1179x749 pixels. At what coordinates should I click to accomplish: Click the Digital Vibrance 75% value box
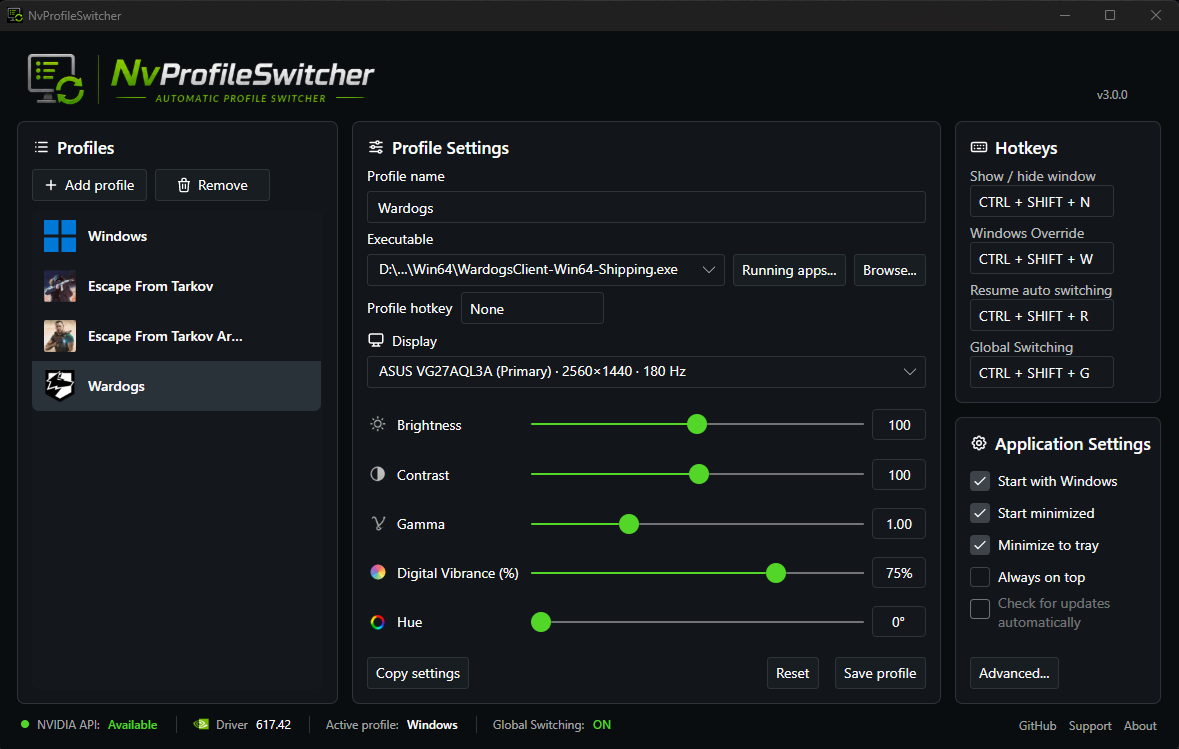899,573
